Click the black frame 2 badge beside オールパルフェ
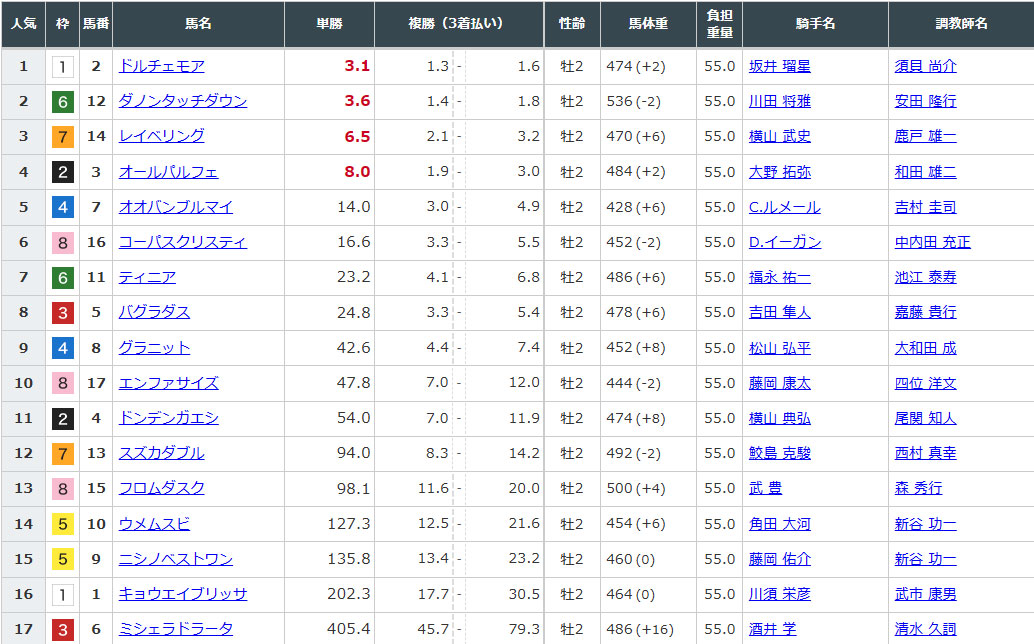The width and height of the screenshot is (1034, 644). click(x=62, y=172)
